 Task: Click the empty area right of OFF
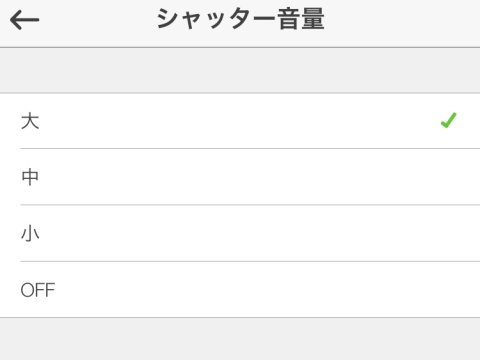pyautogui.click(x=268, y=290)
